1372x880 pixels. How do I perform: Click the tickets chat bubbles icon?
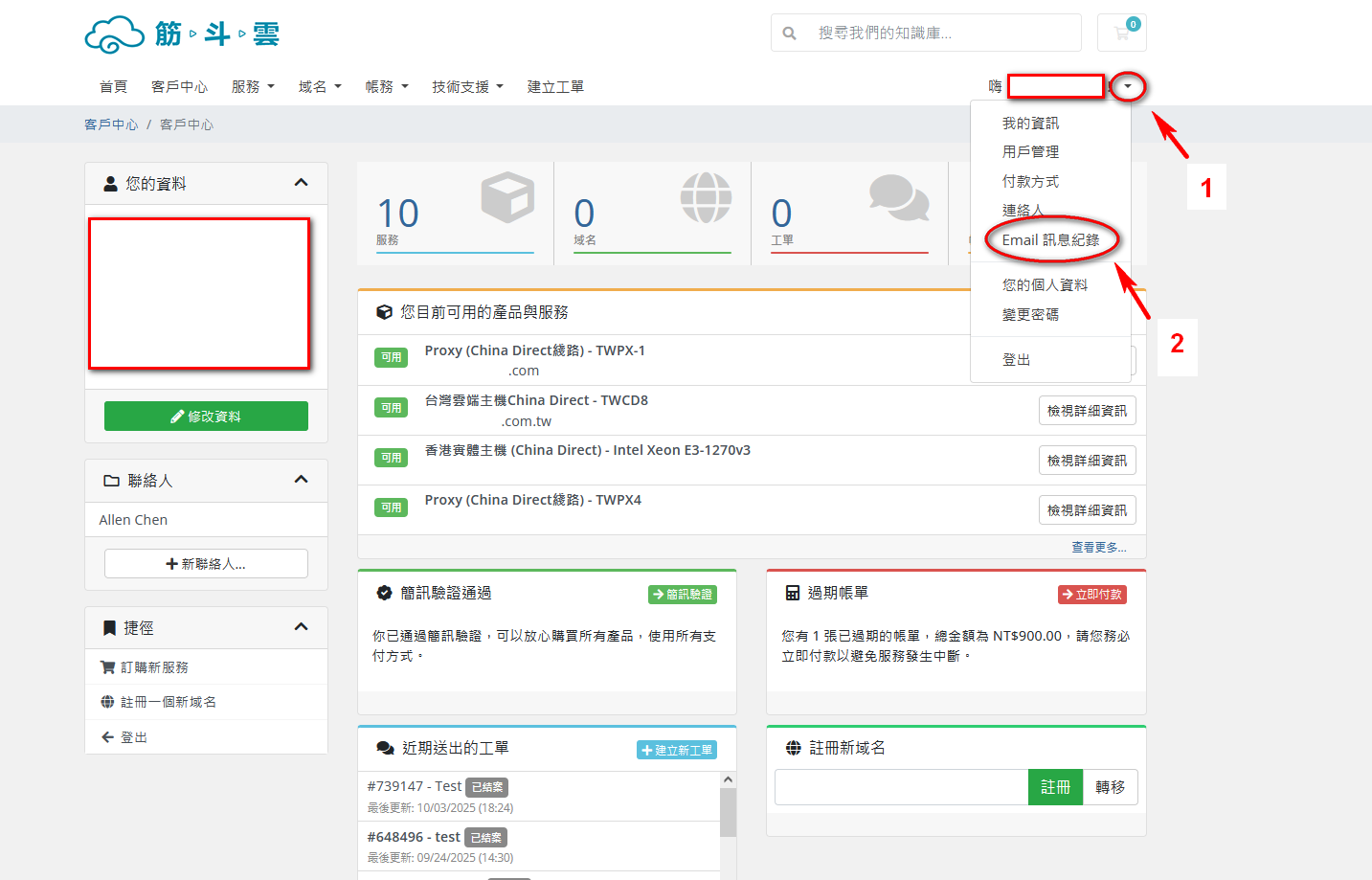[x=898, y=197]
